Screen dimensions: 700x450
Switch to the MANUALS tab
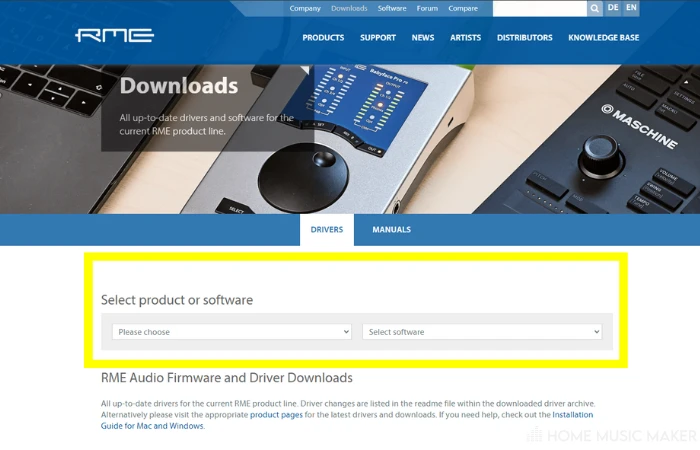coord(392,229)
